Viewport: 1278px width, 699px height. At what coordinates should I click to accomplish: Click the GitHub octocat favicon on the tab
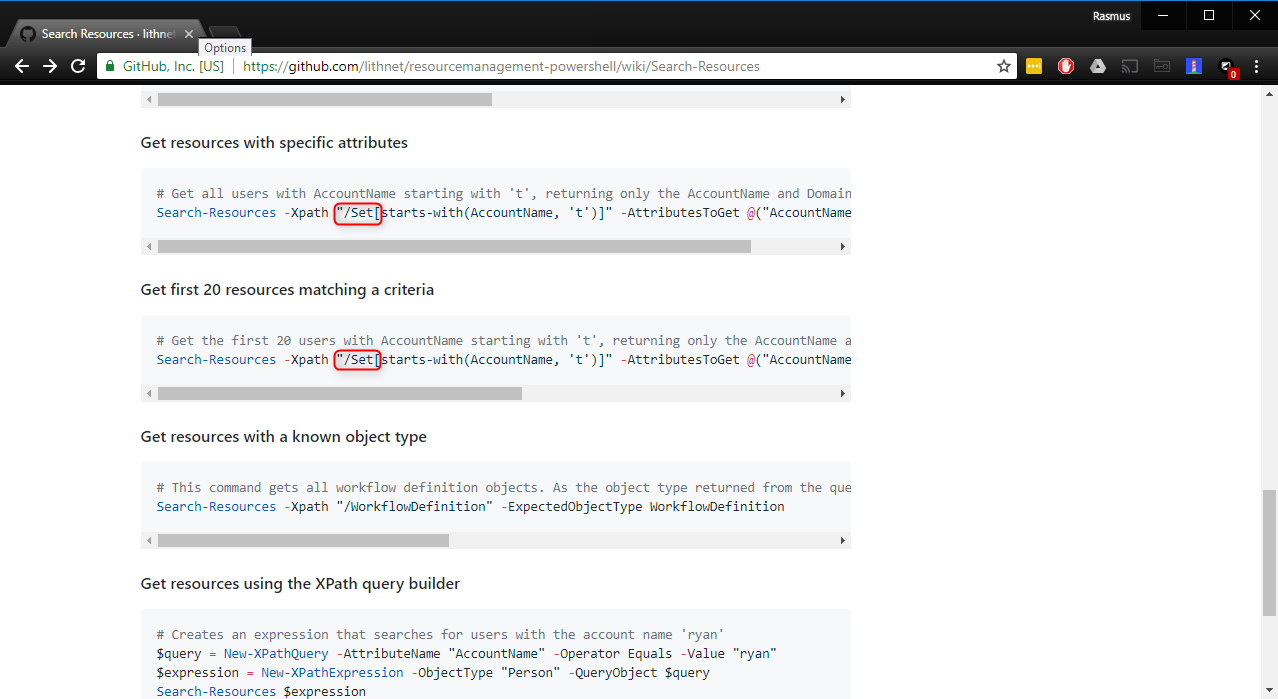pyautogui.click(x=28, y=32)
